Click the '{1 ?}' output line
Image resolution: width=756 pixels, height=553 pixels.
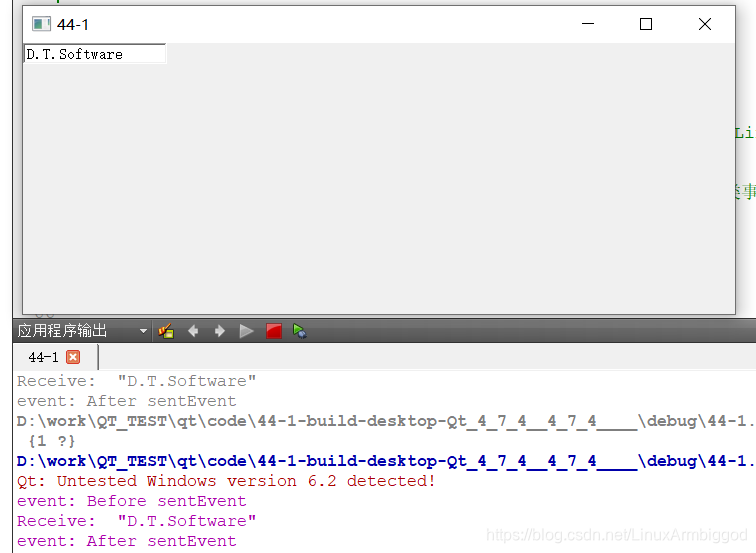[52, 441]
